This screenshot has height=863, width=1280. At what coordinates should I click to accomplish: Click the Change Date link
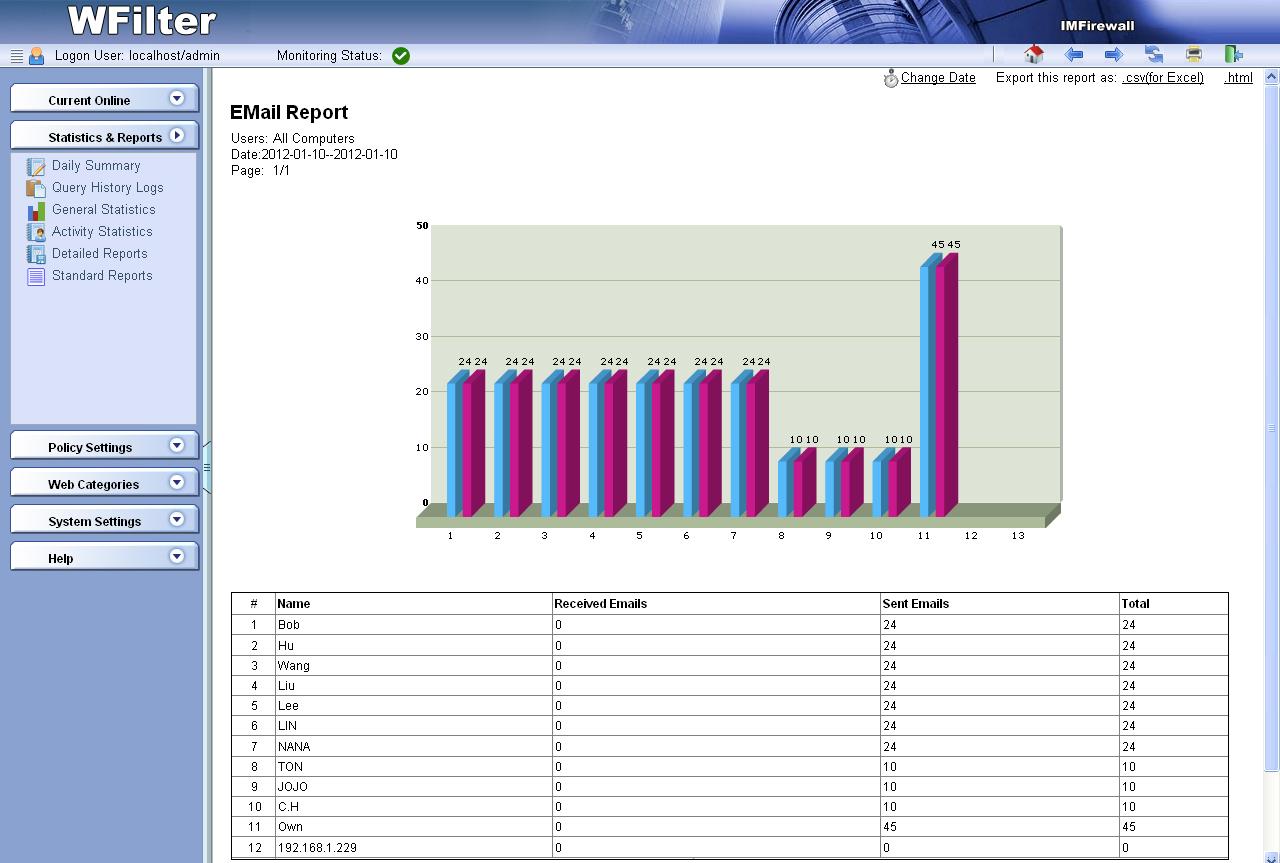(937, 78)
